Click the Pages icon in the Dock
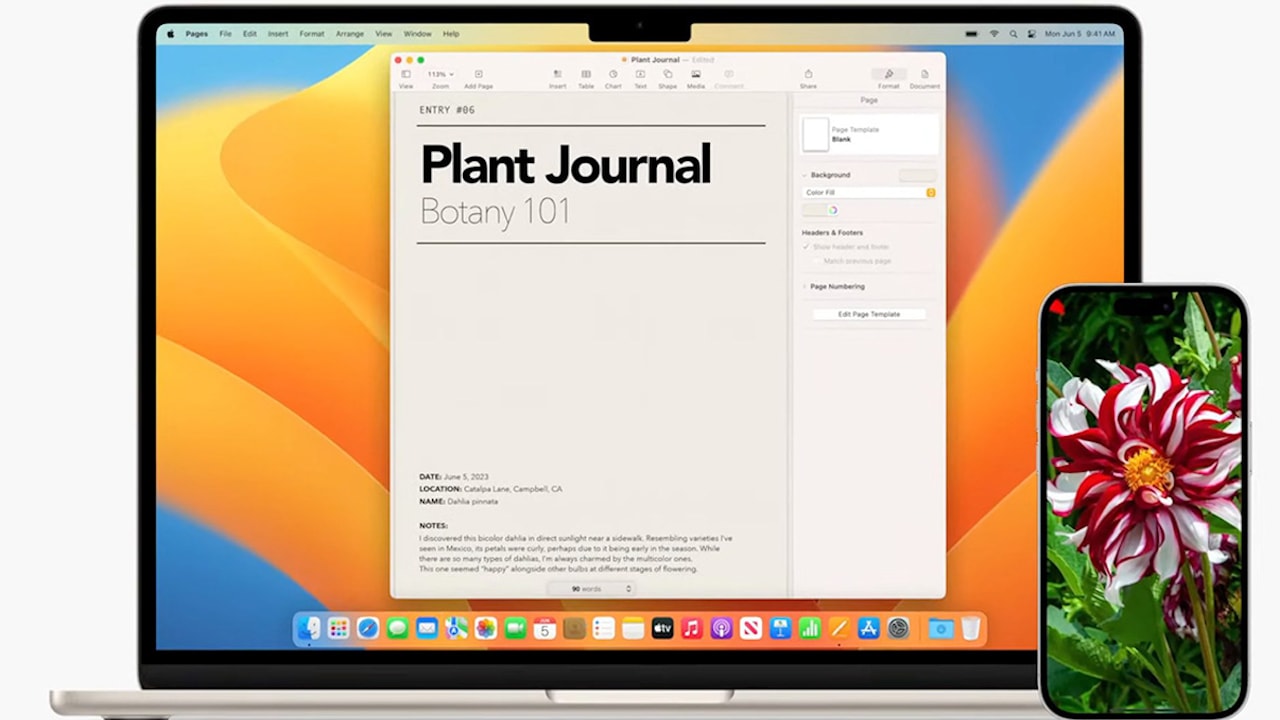Screen dimensions: 1280x720 coord(839,628)
